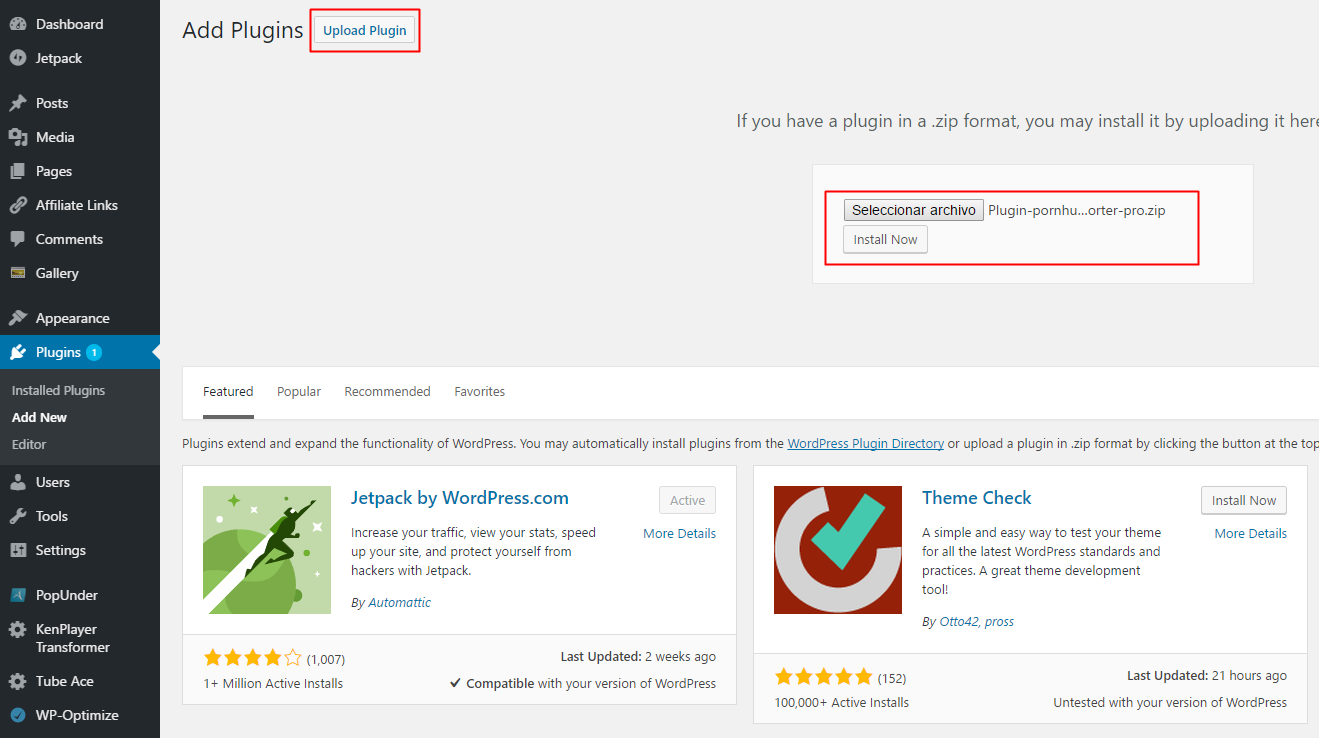Screen dimensions: 1319x738
Task: Click the KenPlayer Transformer gear icon
Action: (18, 630)
